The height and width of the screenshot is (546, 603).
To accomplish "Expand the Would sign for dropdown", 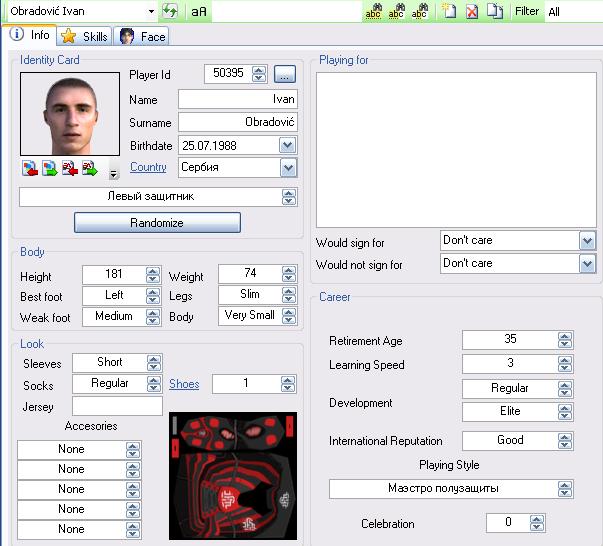I will tap(587, 241).
